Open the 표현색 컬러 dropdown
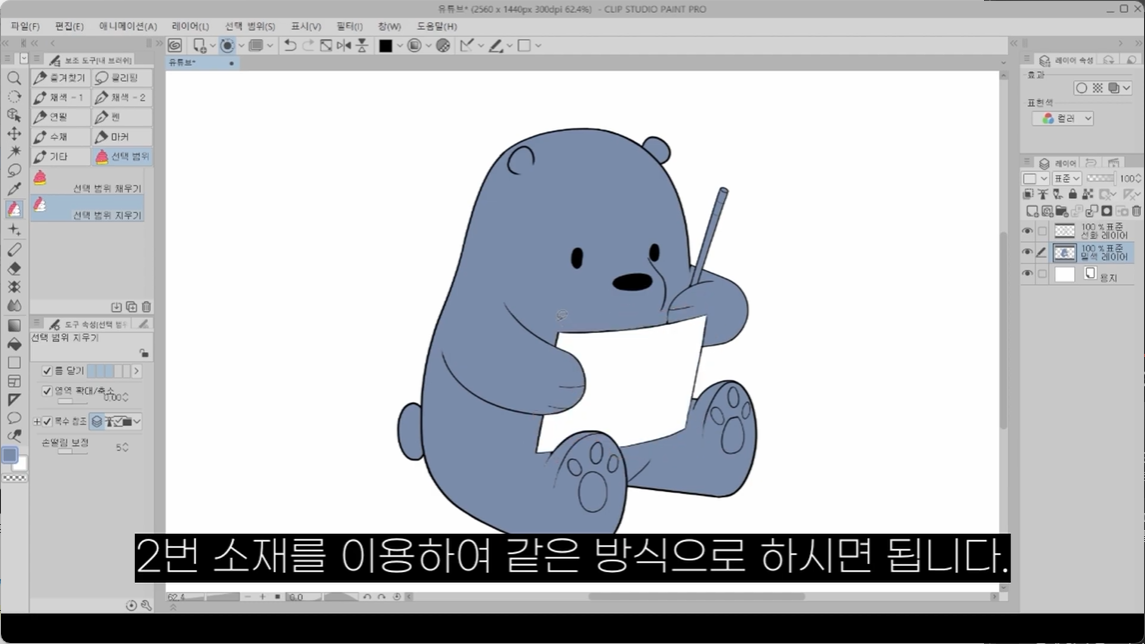The image size is (1145, 644). (1062, 118)
